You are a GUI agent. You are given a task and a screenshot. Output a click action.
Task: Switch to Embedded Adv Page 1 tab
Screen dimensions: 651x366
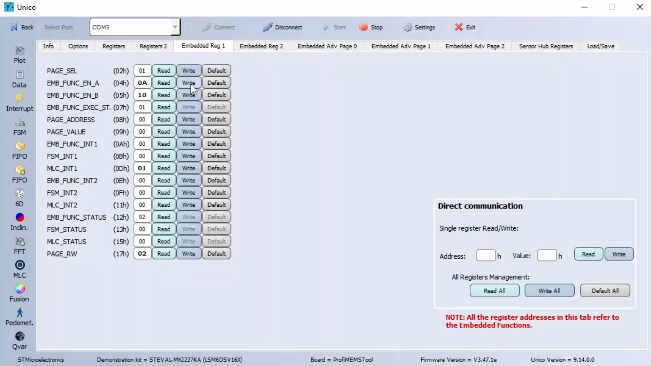click(x=401, y=46)
